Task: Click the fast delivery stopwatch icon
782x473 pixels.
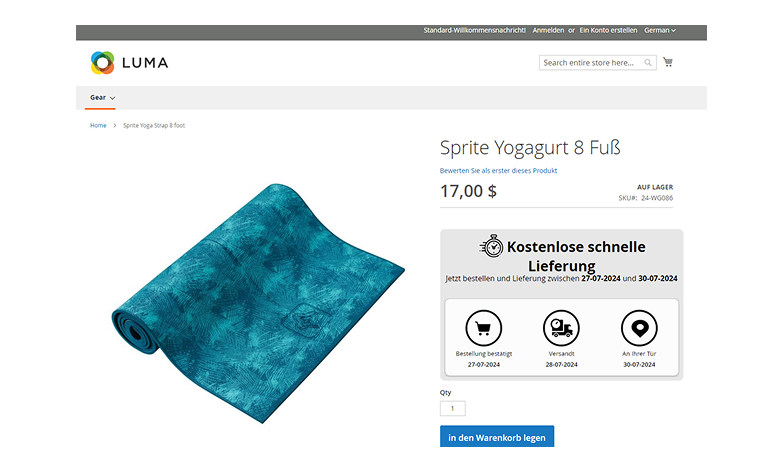Action: (x=492, y=246)
